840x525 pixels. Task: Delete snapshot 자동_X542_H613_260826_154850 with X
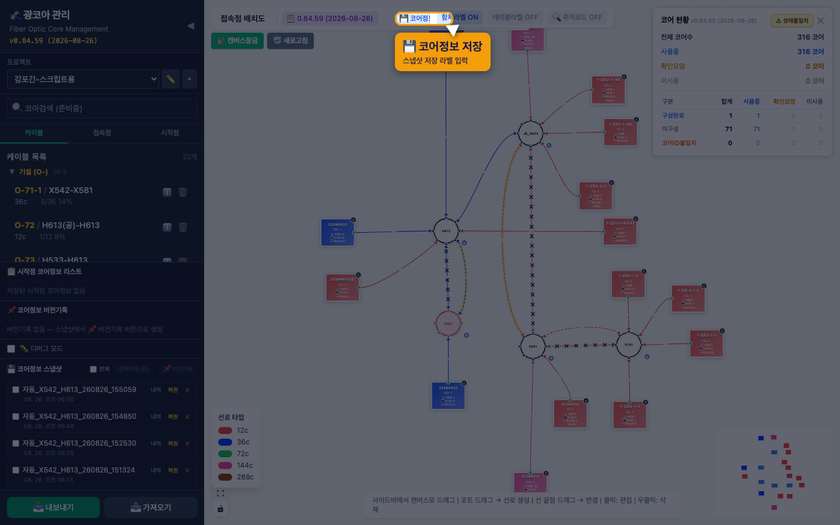tap(187, 417)
